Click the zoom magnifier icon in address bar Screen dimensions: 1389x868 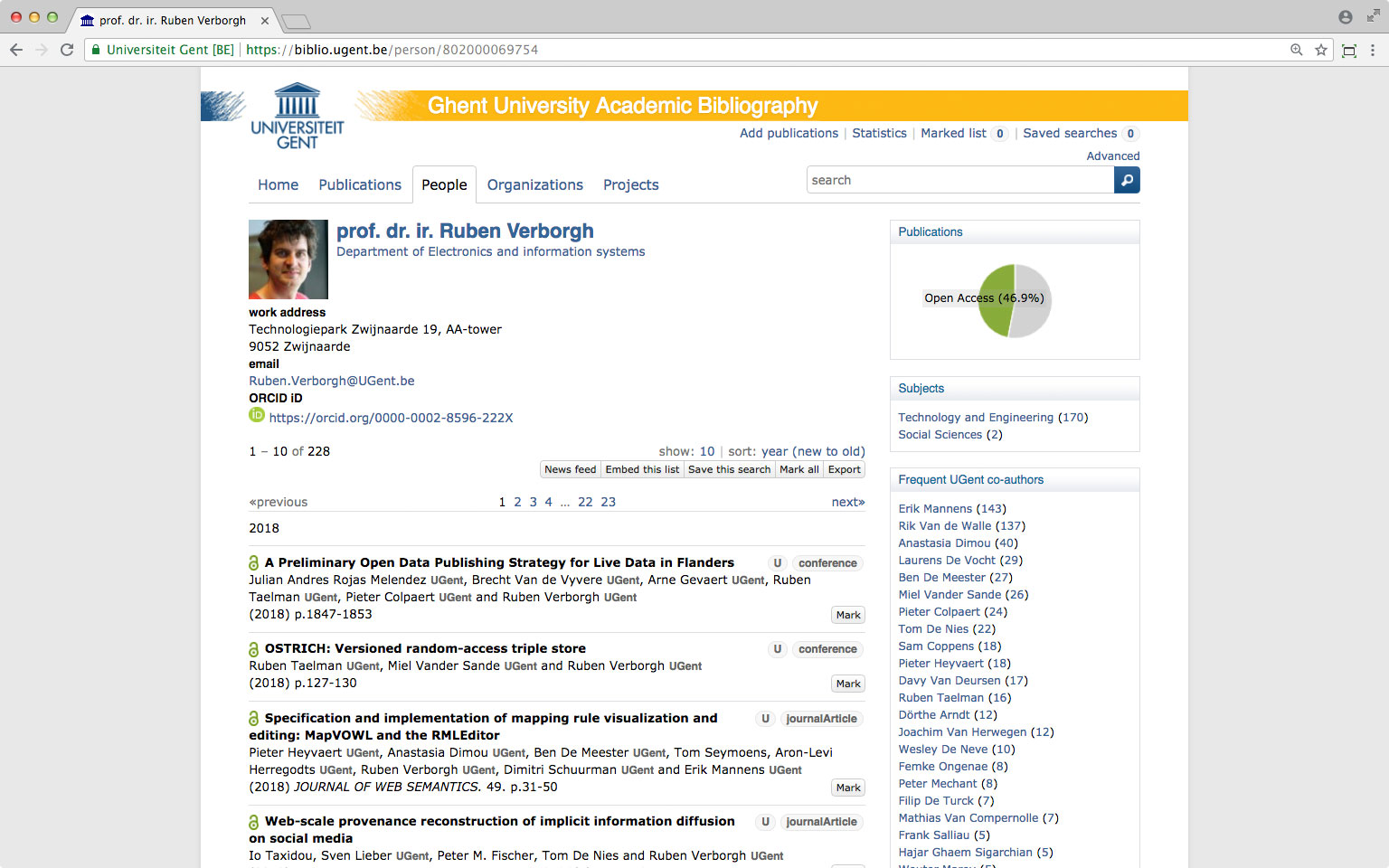pyautogui.click(x=1296, y=50)
